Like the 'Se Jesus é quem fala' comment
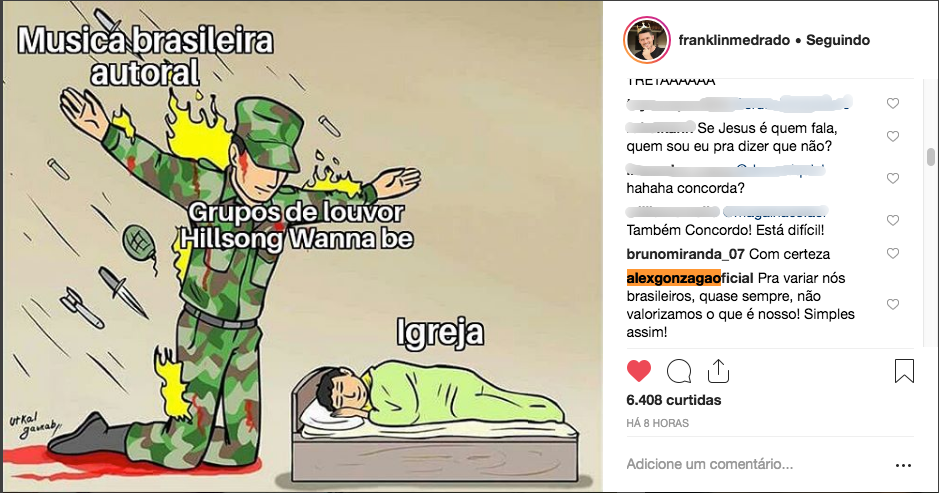The height and width of the screenshot is (493, 939). point(893,137)
